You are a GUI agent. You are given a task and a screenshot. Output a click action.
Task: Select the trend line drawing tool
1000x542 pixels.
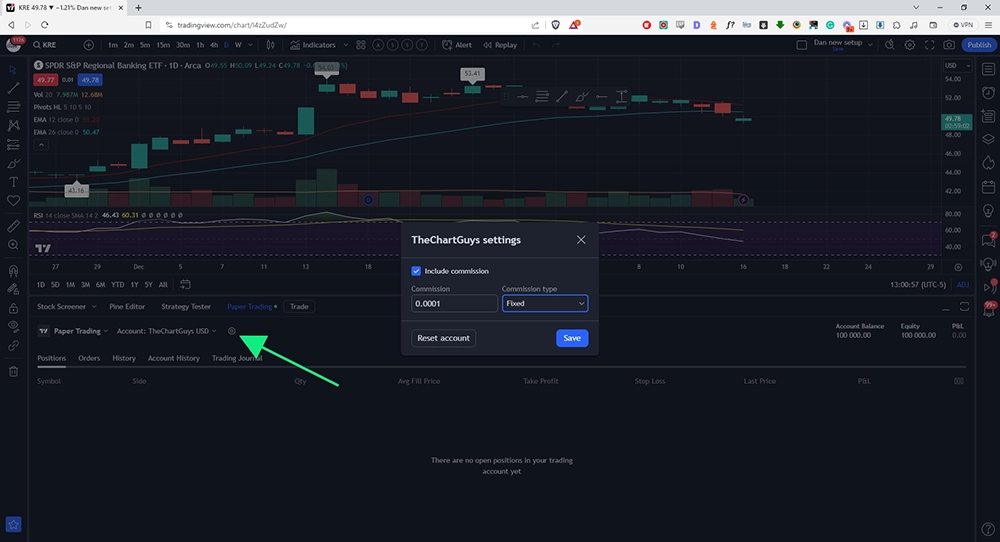coord(13,88)
